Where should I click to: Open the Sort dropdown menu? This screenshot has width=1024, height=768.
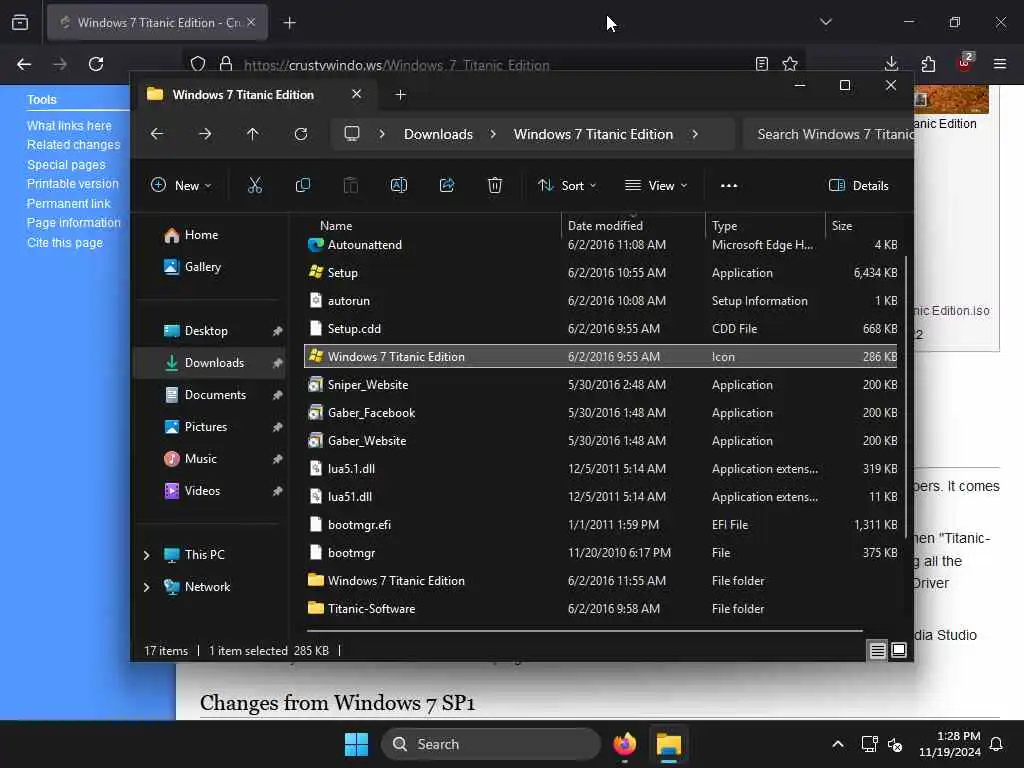(x=567, y=185)
